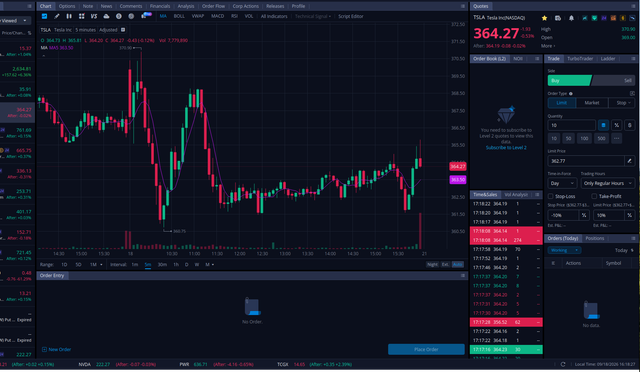Open the Order Book panel menu icon
This screenshot has width=640, height=372.
[x=537, y=59]
